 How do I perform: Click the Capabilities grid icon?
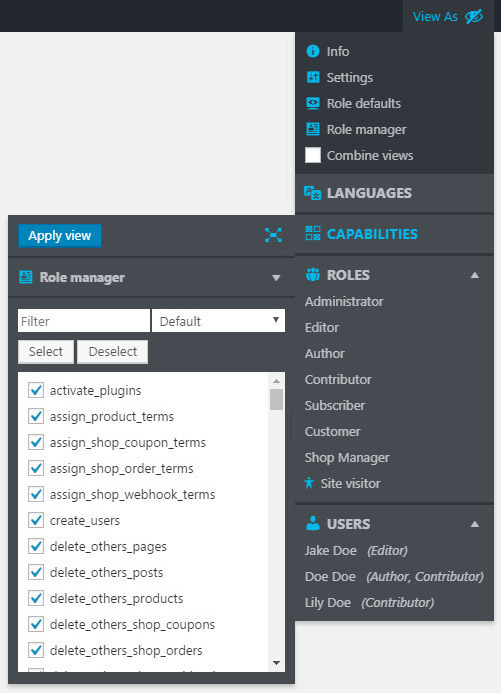click(313, 233)
